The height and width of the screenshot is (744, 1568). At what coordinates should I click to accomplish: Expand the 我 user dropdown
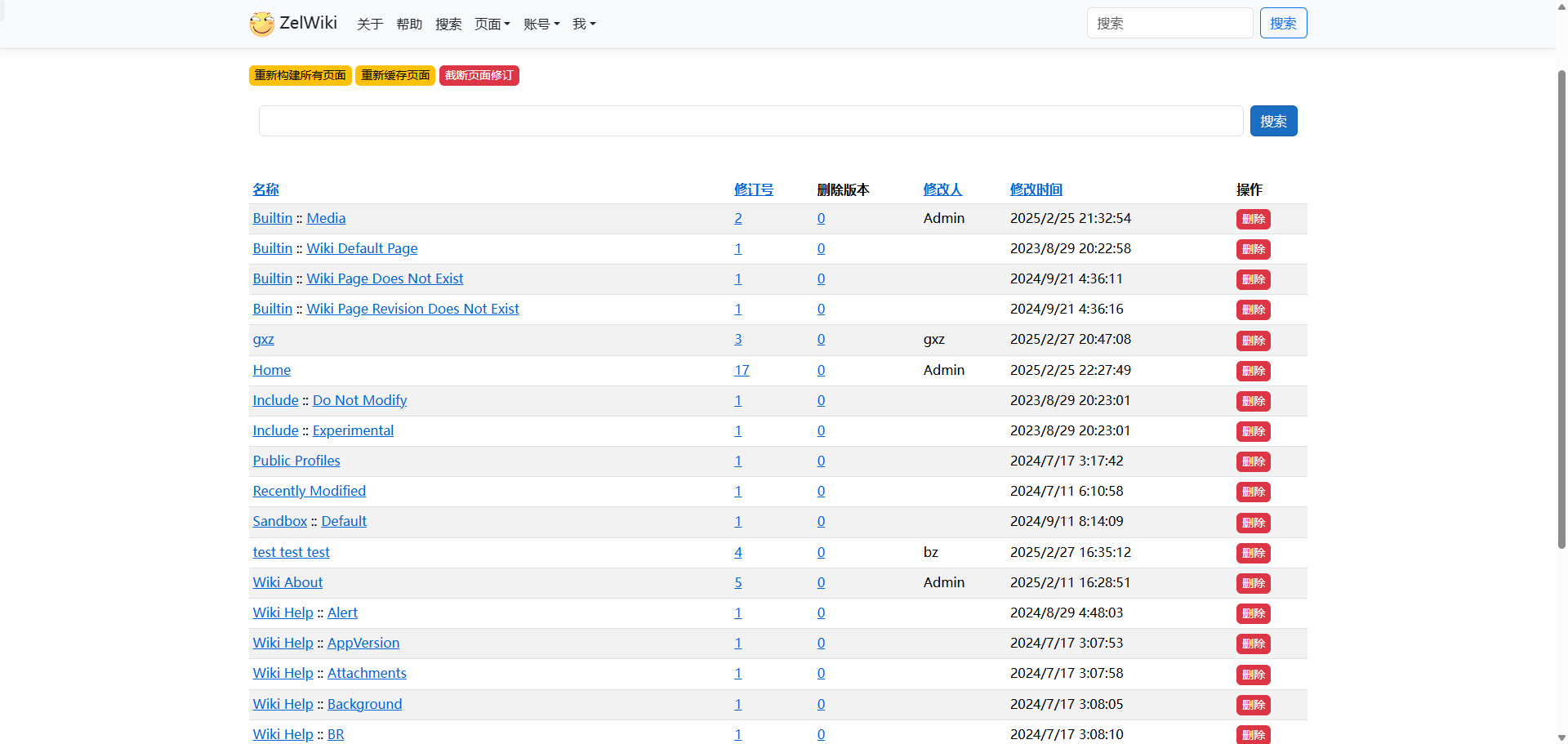click(583, 25)
